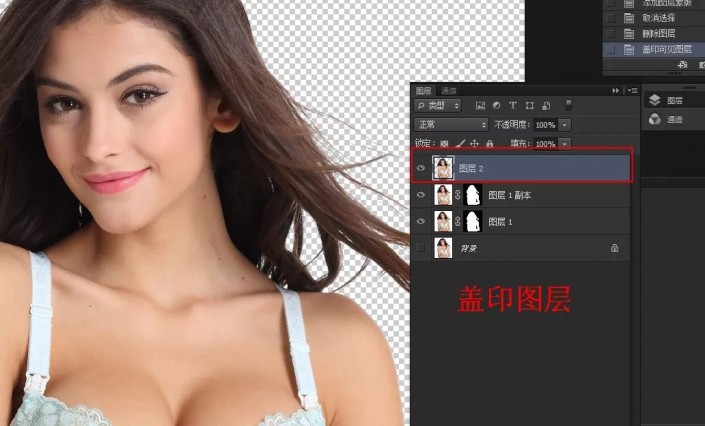This screenshot has width=705, height=426.
Task: Click the 通道 icon in collapsed dock
Action: click(655, 119)
